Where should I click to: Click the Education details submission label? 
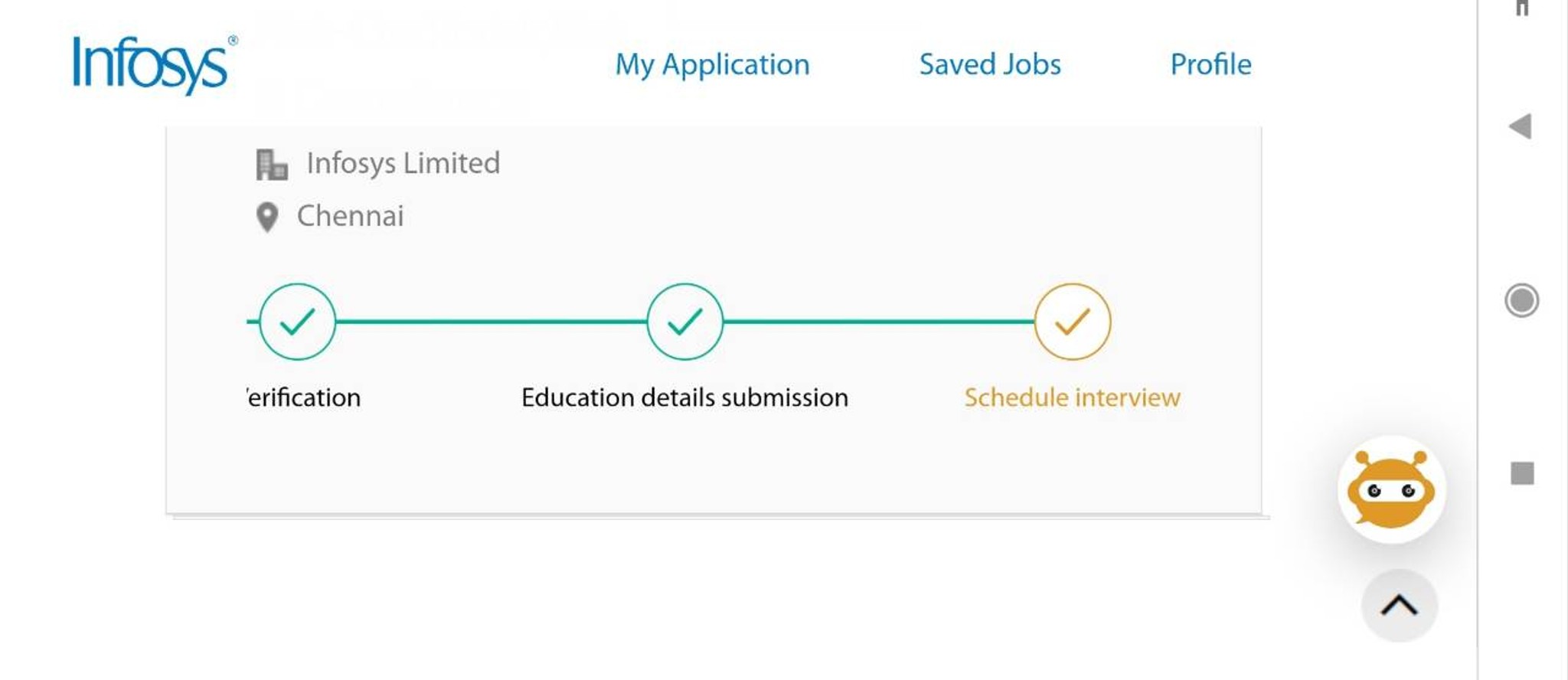[x=684, y=397]
